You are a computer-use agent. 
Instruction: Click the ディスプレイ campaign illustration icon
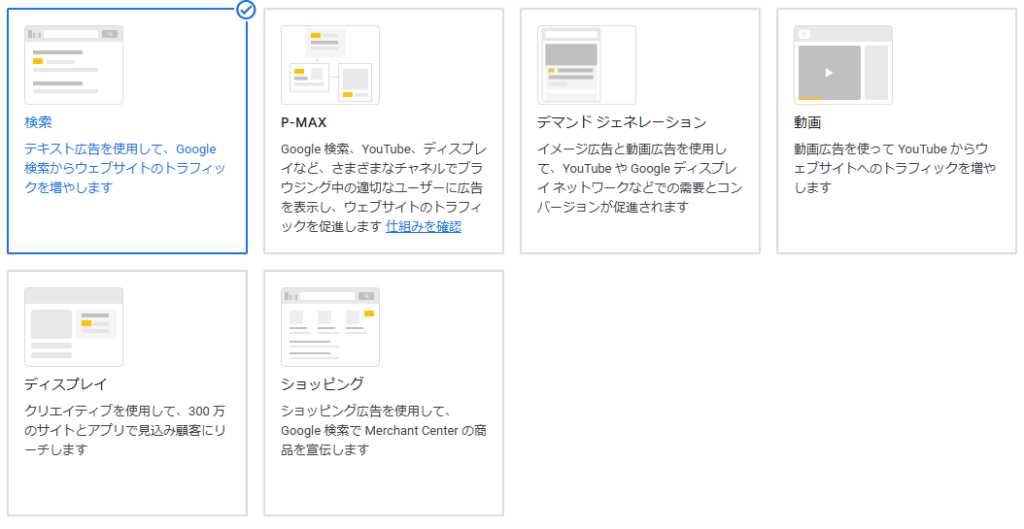74,327
